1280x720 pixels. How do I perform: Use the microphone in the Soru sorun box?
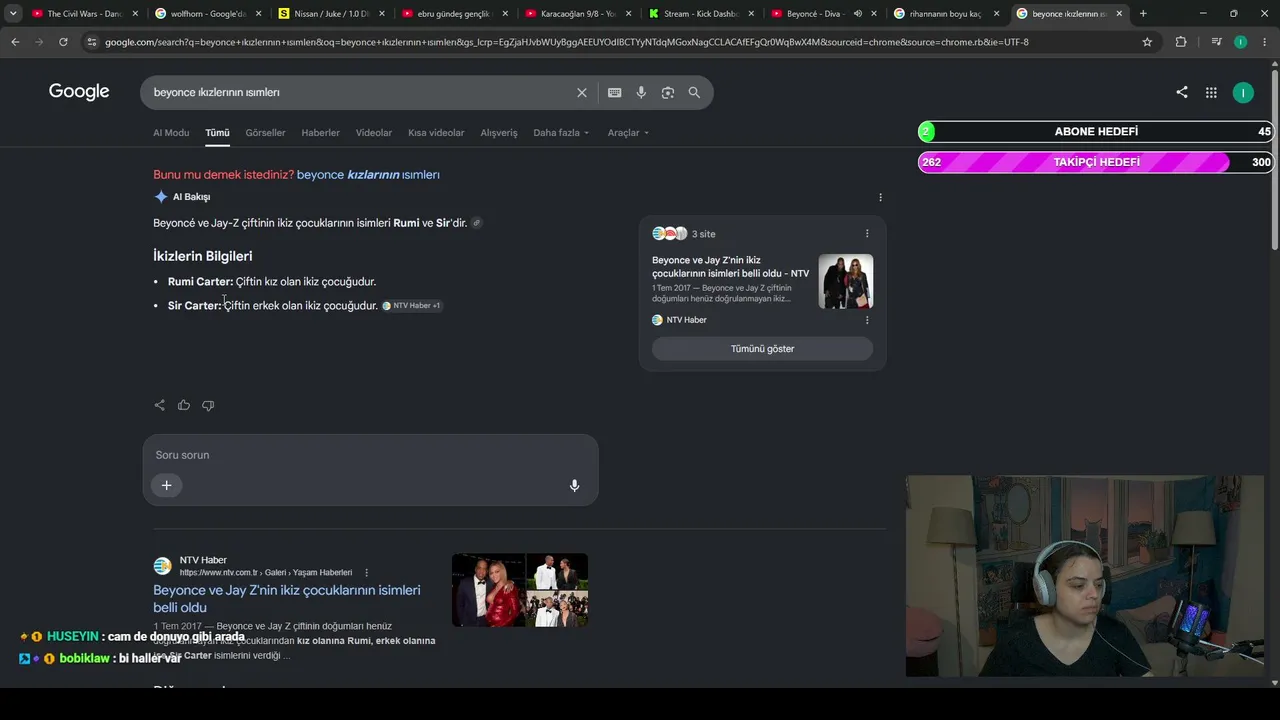click(x=574, y=485)
